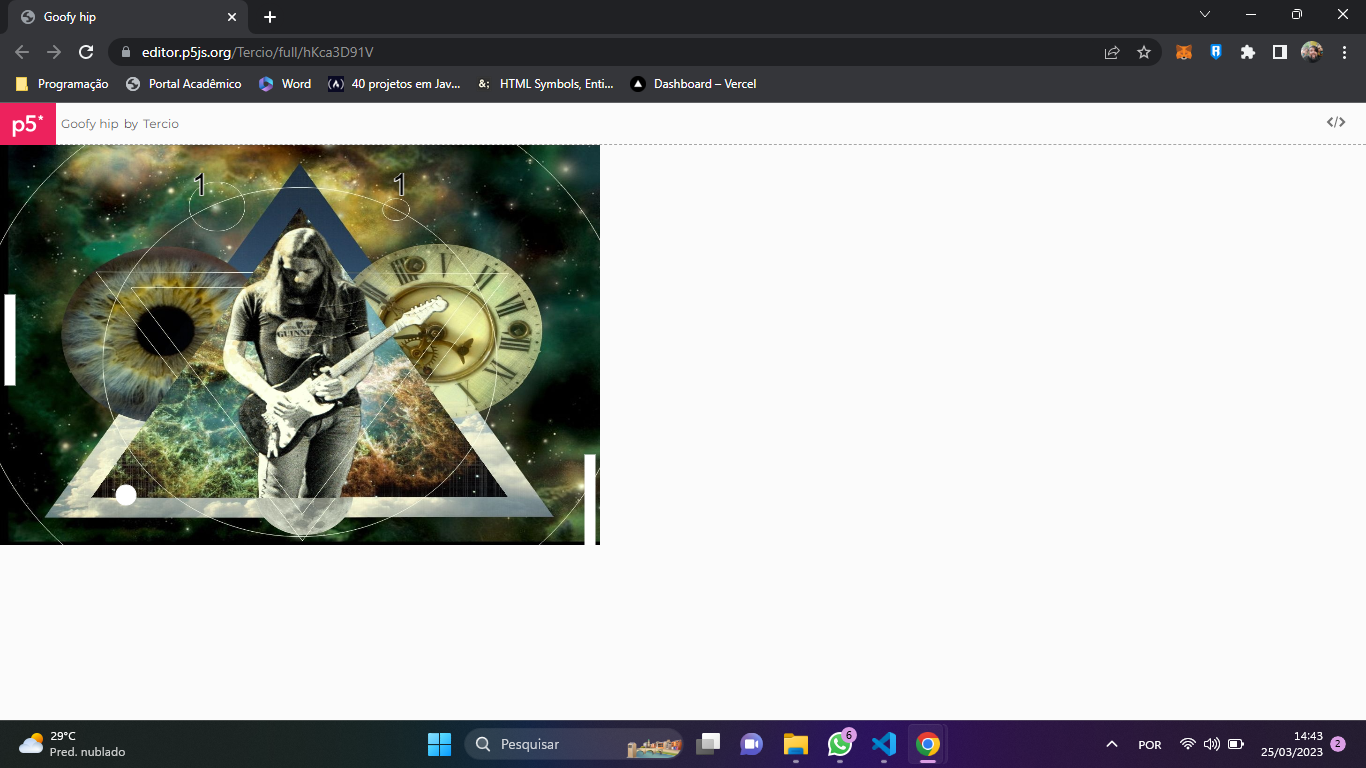Viewport: 1366px width, 768px height.
Task: View site information lock icon
Action: coord(126,52)
